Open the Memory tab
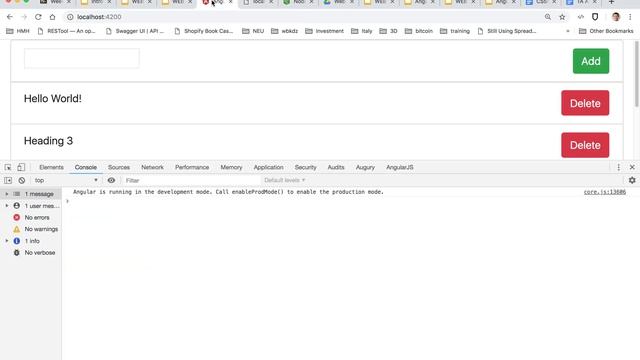Screen dimensions: 640x360 231,167
